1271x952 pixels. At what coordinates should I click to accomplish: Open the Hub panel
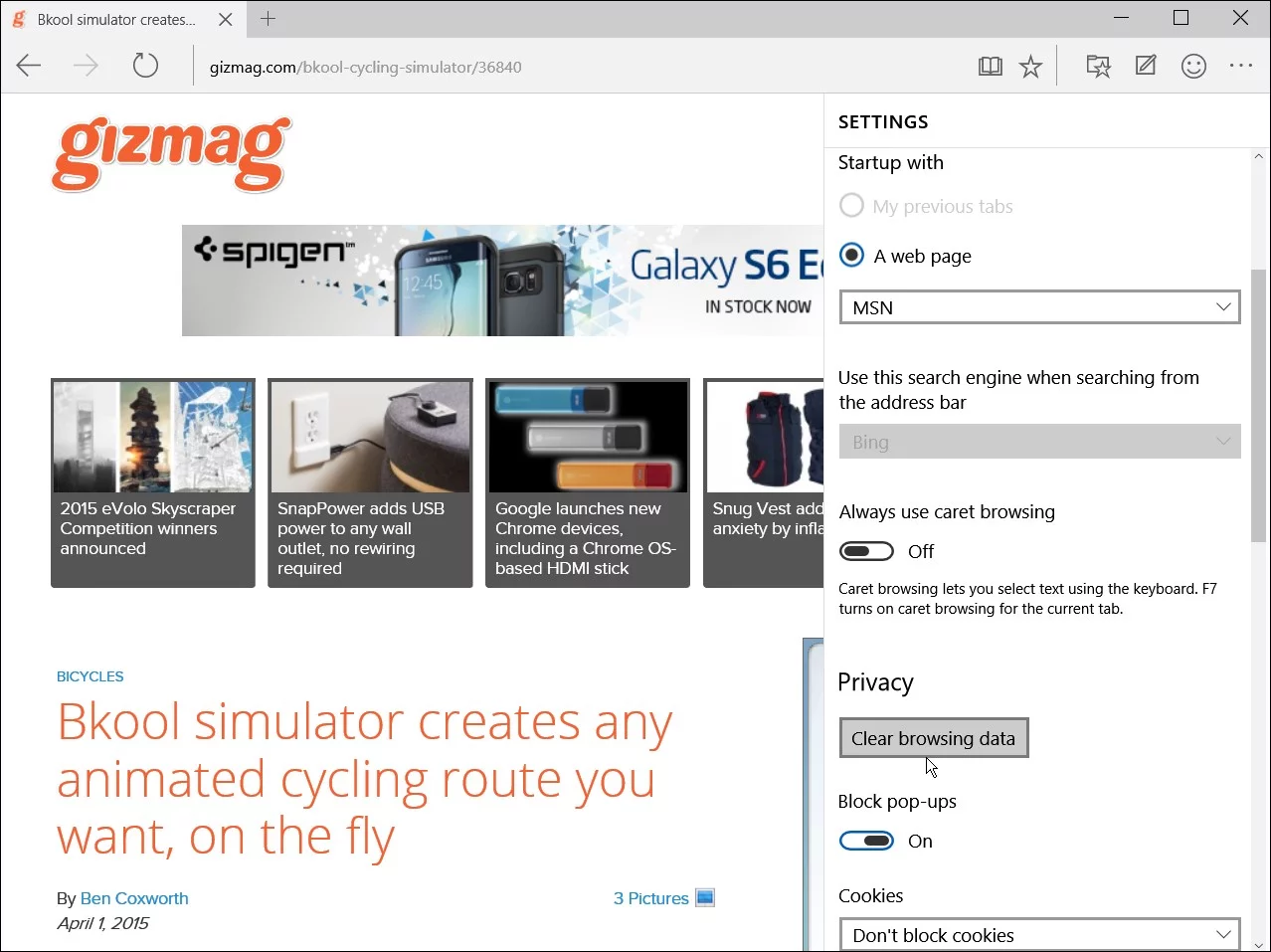pyautogui.click(x=1098, y=66)
